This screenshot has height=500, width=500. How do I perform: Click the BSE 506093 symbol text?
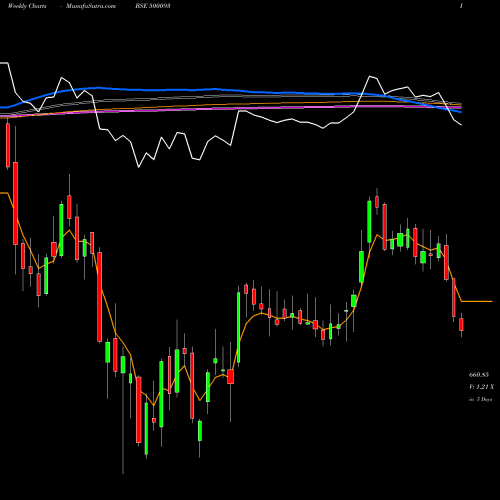point(153,6)
